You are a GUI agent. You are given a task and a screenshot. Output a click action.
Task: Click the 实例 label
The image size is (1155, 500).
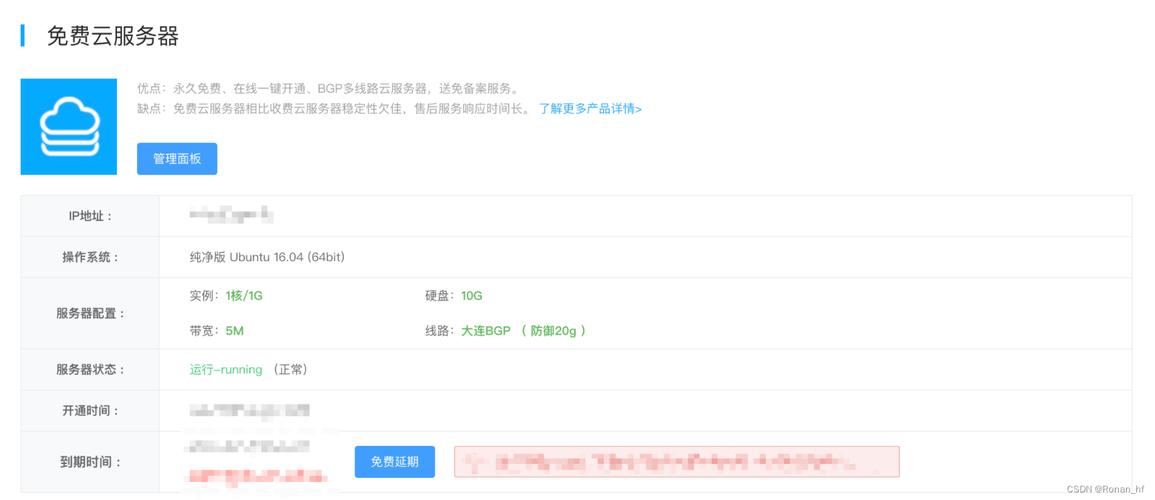(x=204, y=296)
